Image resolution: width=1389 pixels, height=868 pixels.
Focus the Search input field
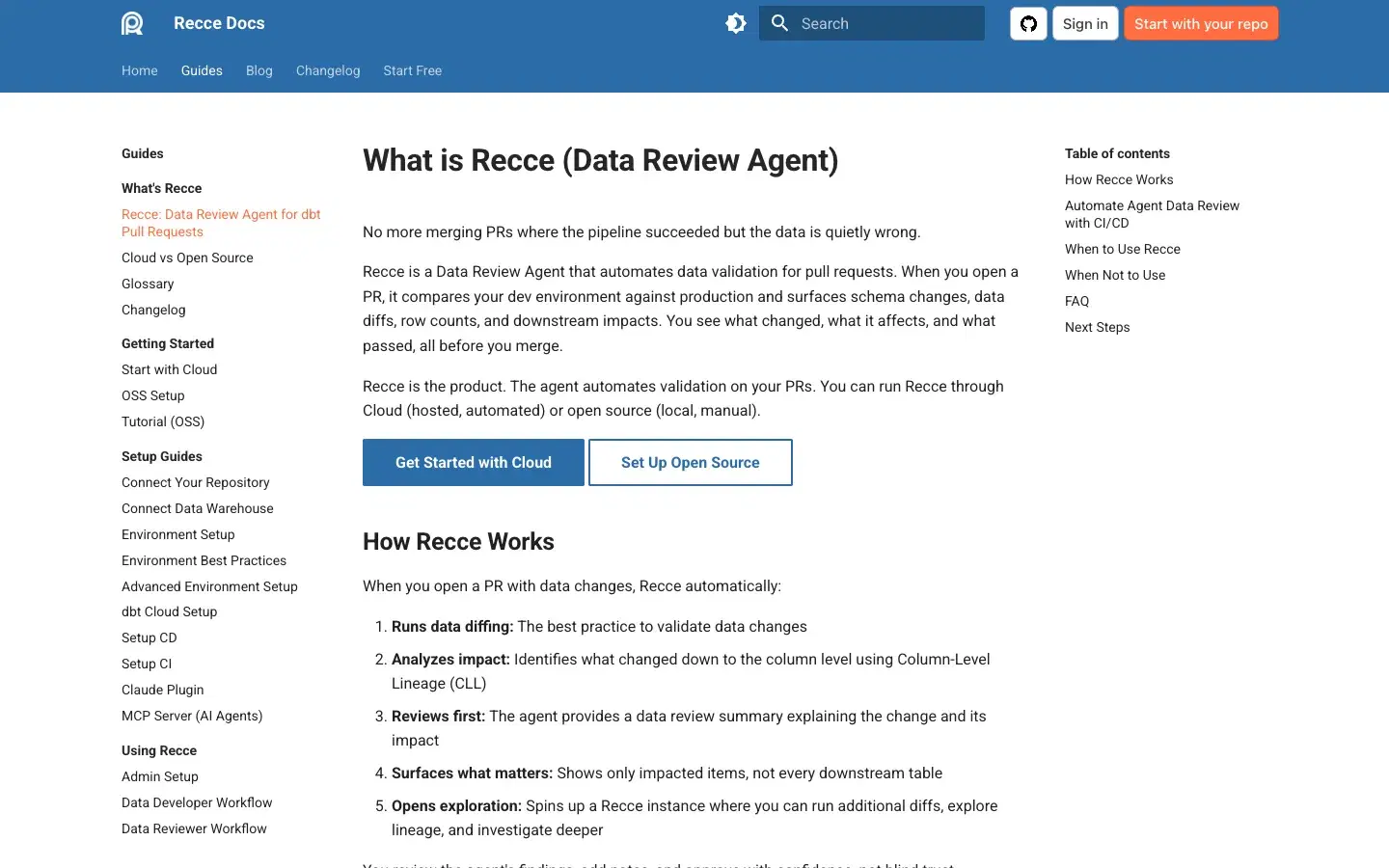pyautogui.click(x=872, y=23)
